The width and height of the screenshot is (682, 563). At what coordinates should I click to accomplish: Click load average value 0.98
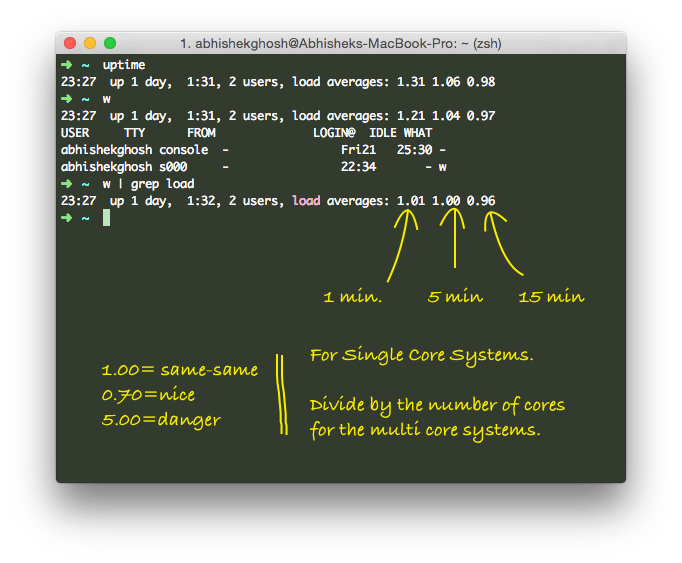click(481, 82)
